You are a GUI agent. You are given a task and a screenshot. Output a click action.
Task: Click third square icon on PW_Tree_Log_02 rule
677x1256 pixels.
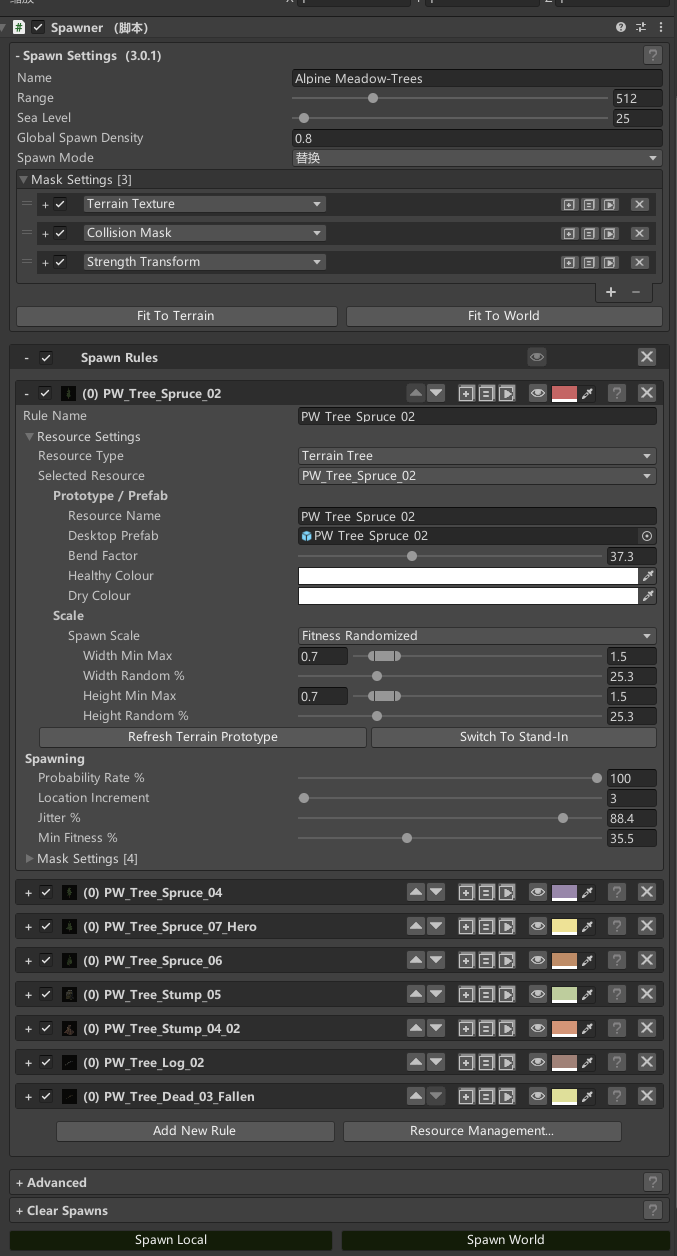[x=507, y=1062]
